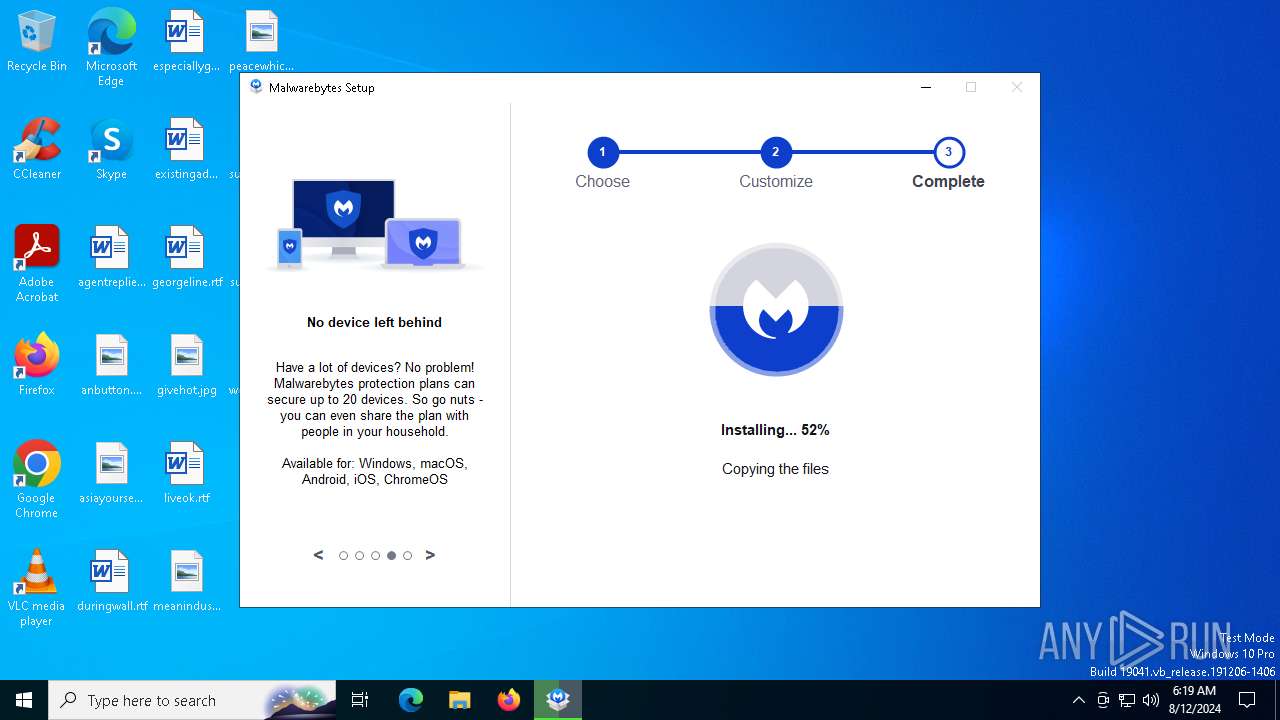
Task: Click step 2 Customize circle
Action: [x=775, y=152]
